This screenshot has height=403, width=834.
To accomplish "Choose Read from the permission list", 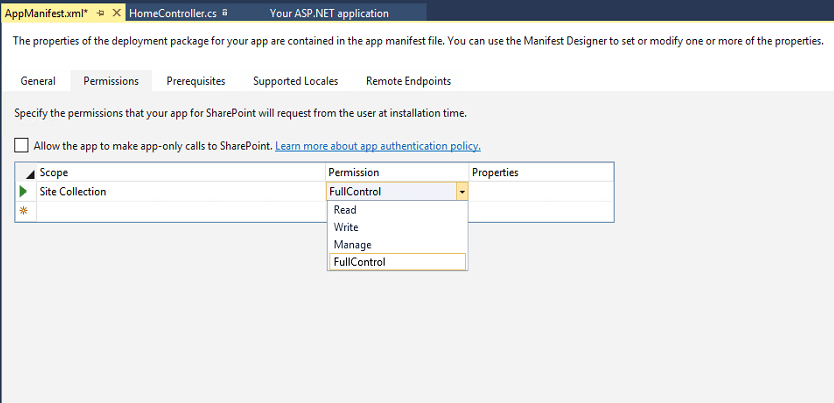I will click(397, 209).
